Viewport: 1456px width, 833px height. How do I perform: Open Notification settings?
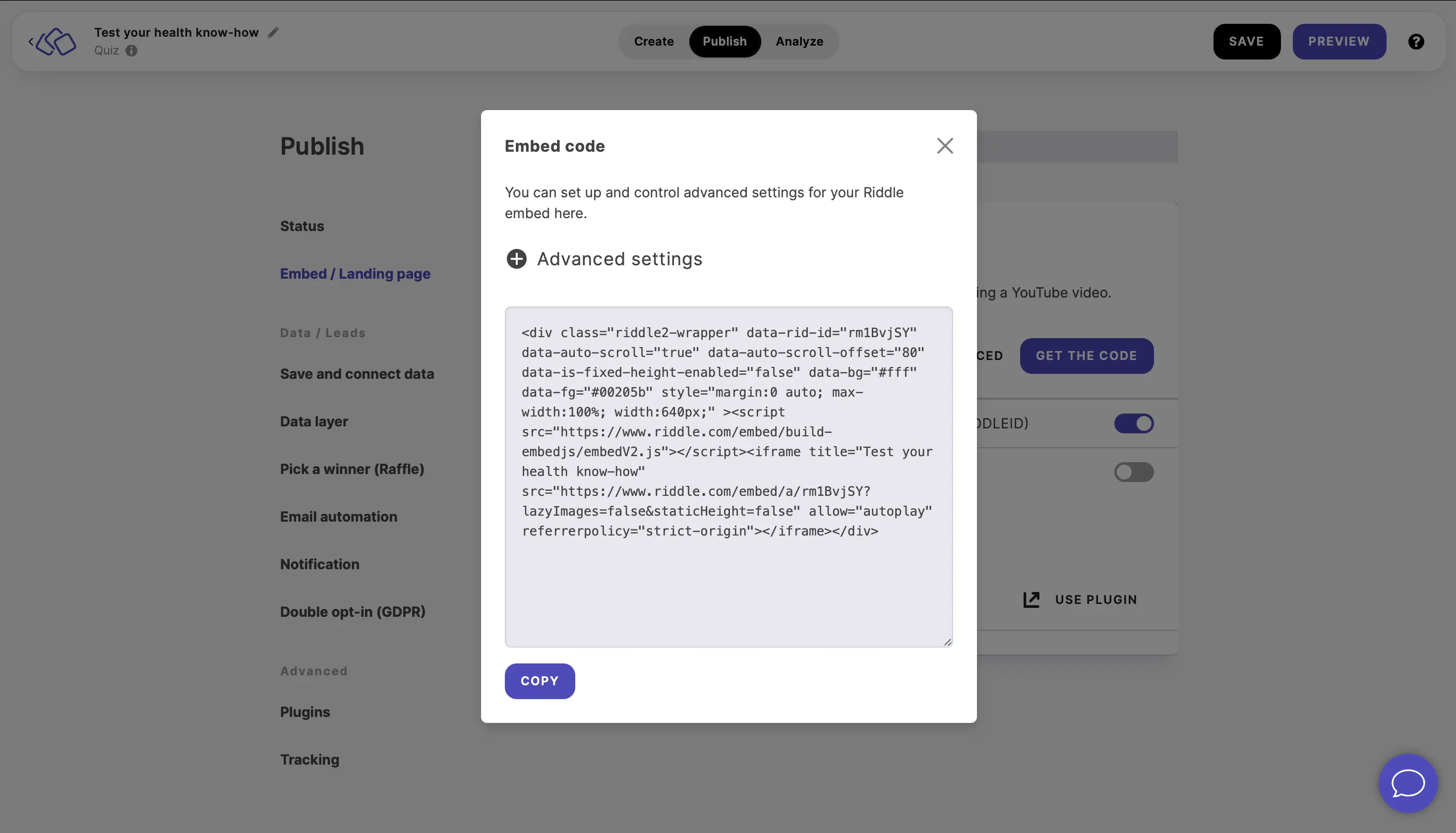pyautogui.click(x=320, y=564)
